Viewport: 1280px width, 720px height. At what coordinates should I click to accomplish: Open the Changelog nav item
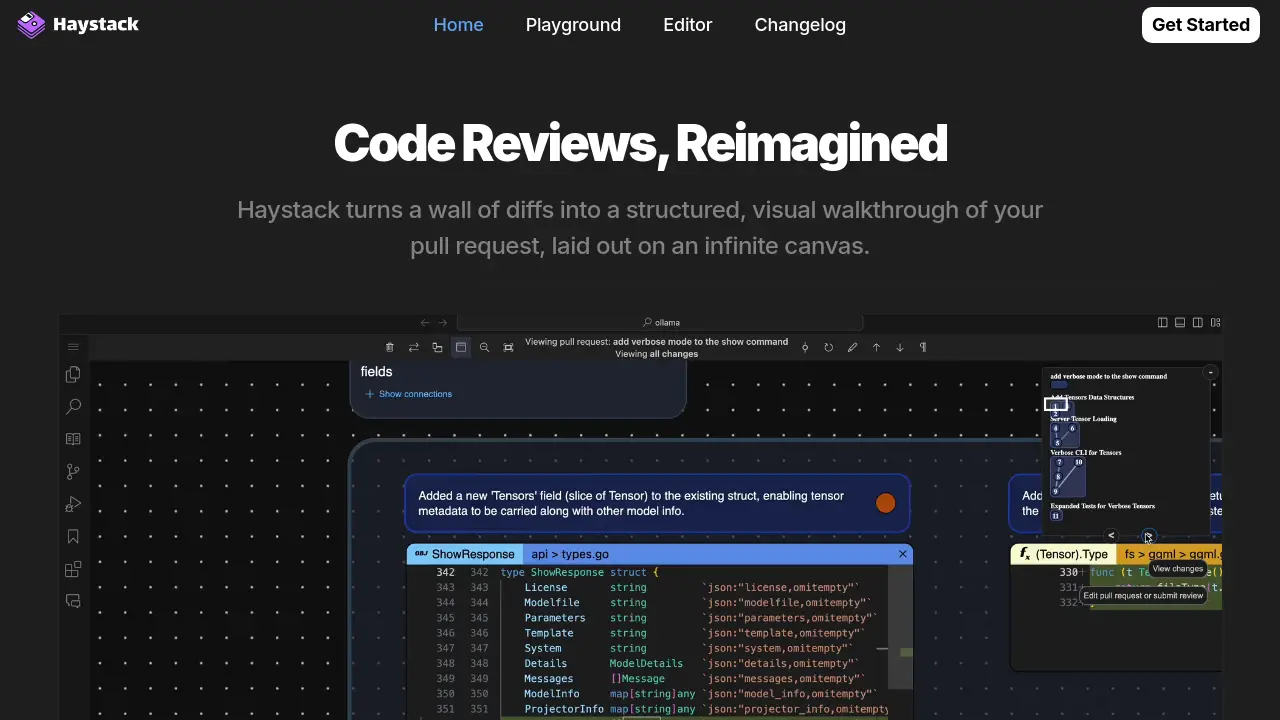tap(800, 25)
